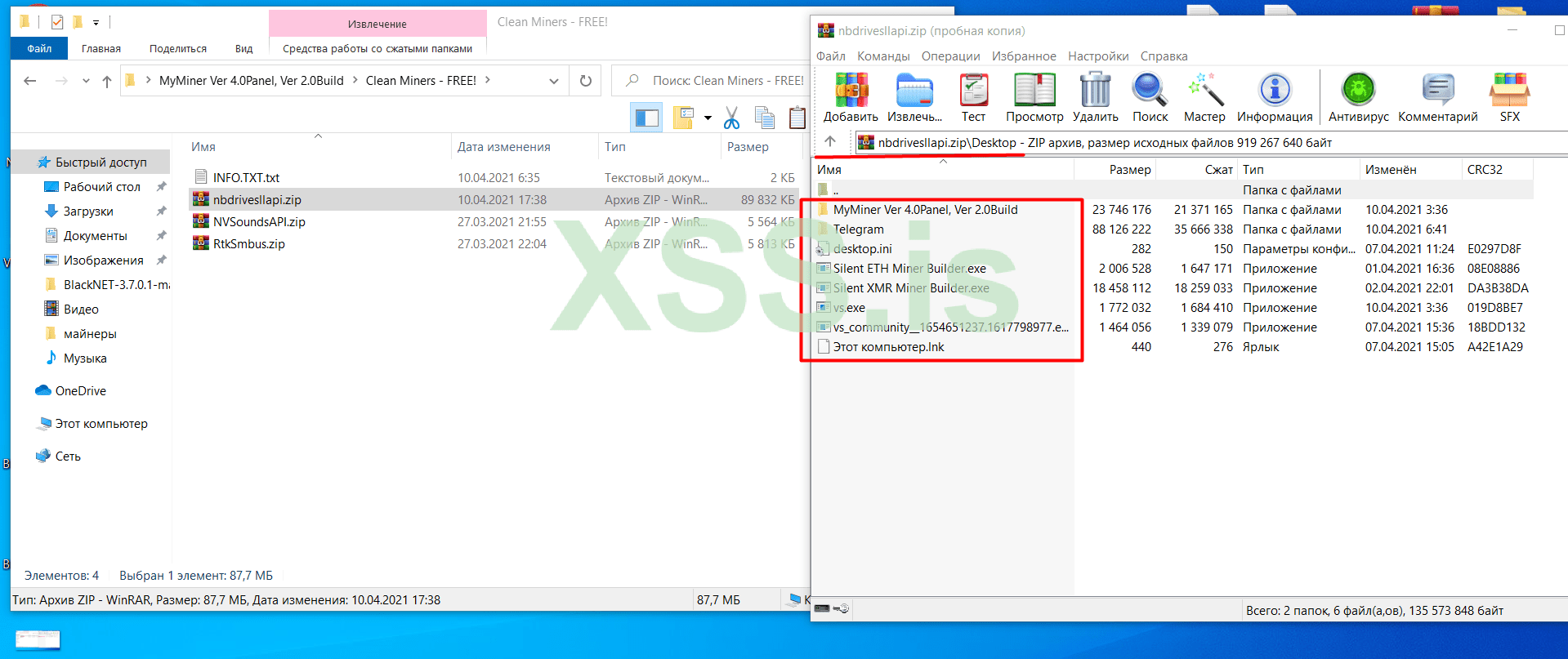Image resolution: width=1568 pixels, height=659 pixels.
Task: Switch to the Поделиться ribbon tab
Action: click(x=178, y=48)
